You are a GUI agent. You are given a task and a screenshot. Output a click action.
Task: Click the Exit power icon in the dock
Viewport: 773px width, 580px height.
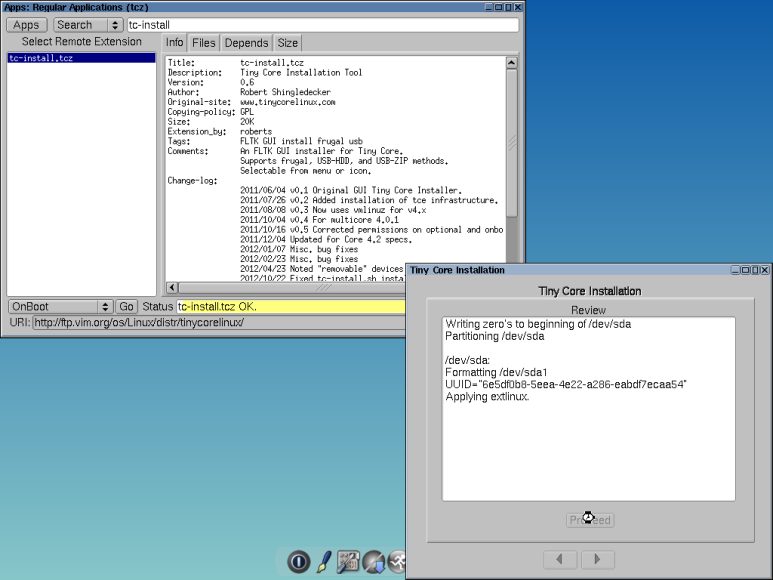(299, 562)
